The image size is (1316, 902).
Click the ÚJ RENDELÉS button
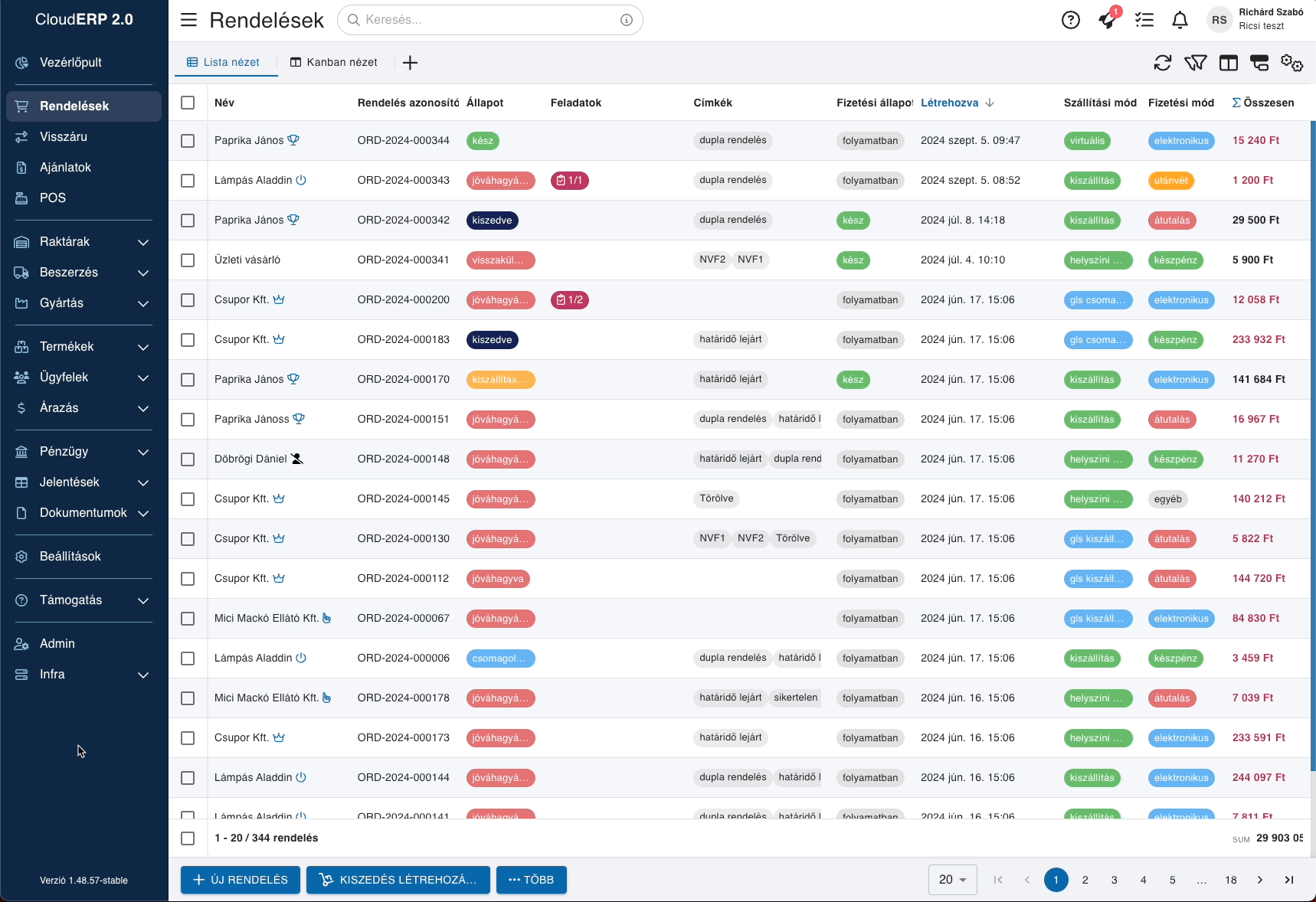coord(241,880)
